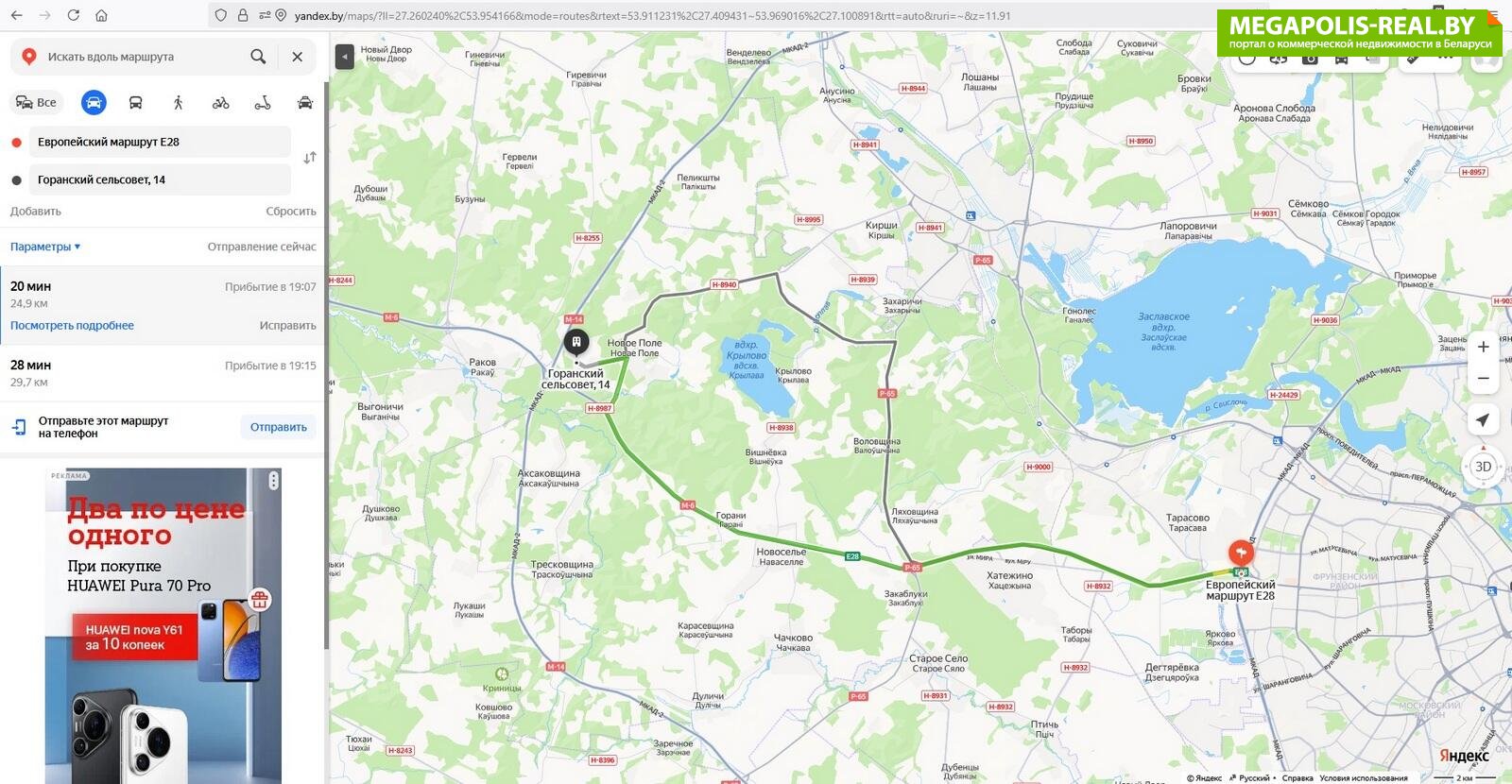Viewport: 1512px width, 784px height.
Task: Select the car route mode icon
Action: pos(94,103)
